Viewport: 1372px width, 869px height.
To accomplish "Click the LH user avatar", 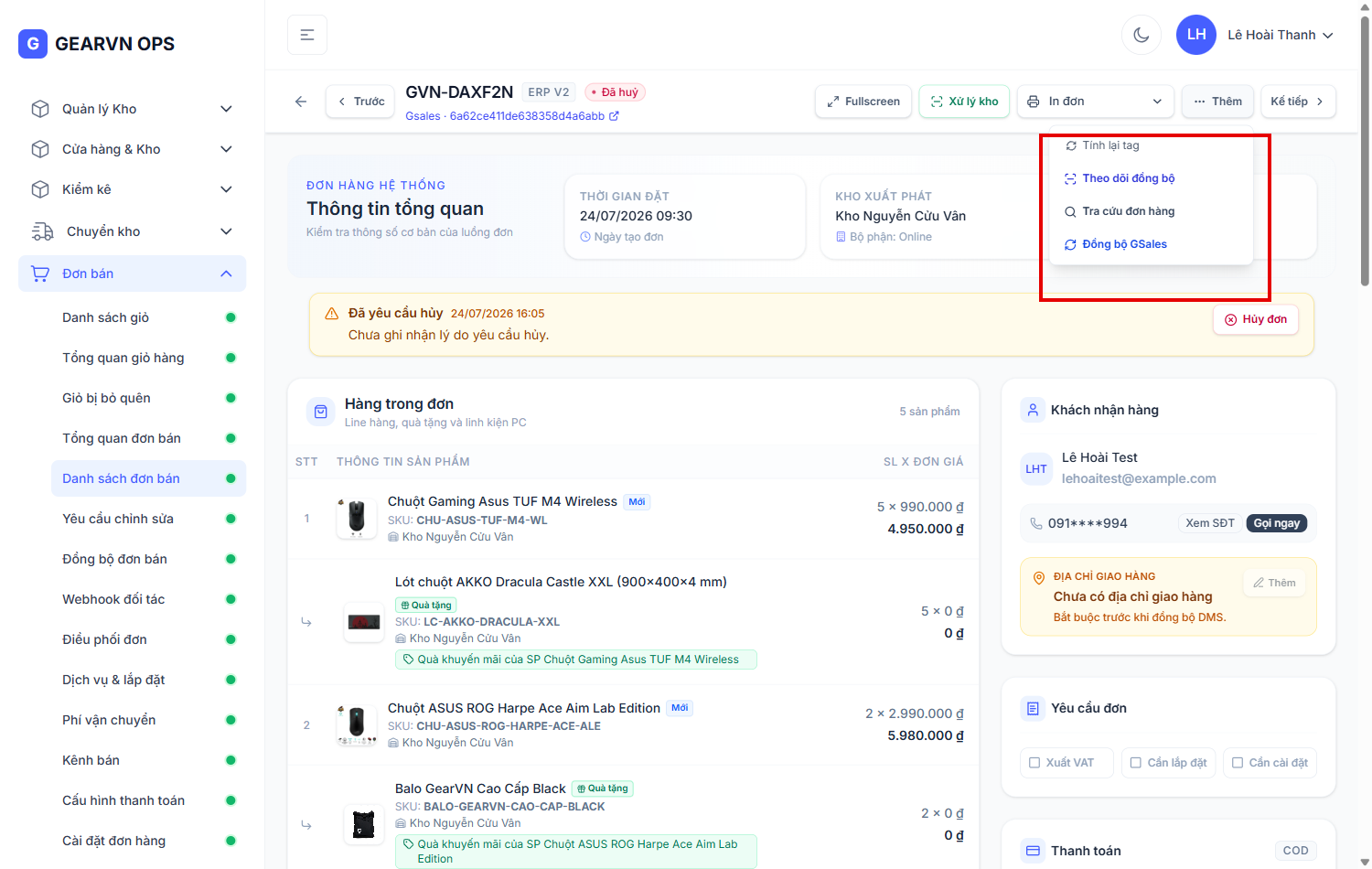I will tap(1196, 35).
